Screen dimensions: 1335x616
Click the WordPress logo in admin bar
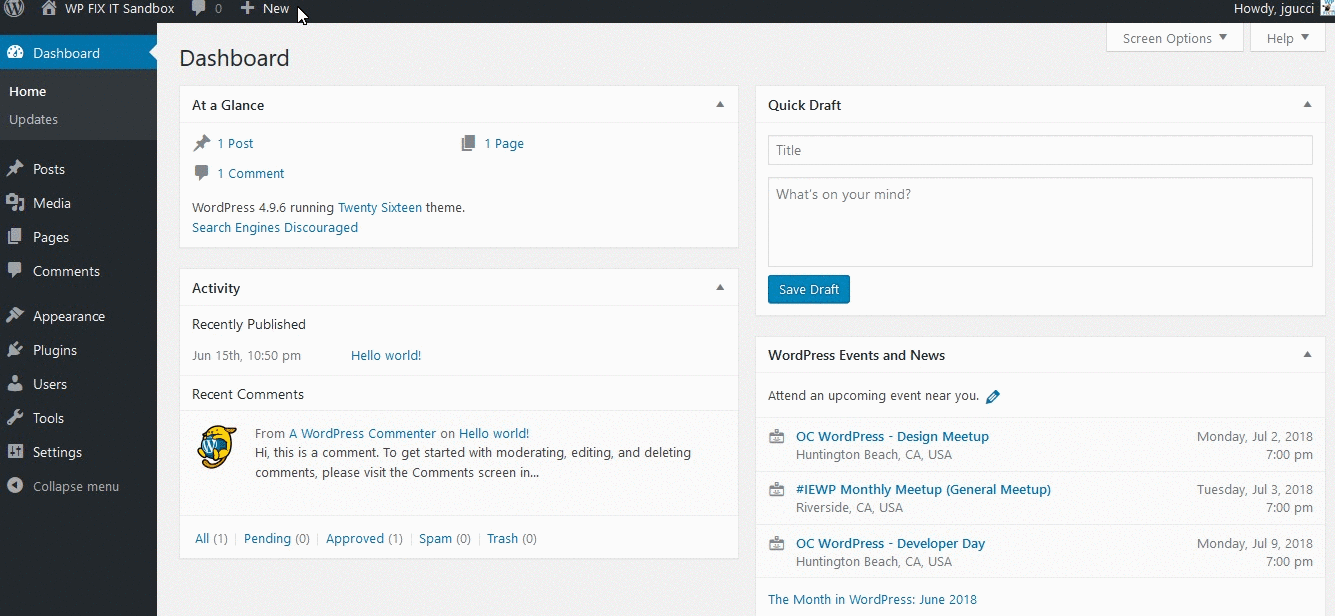[x=14, y=9]
